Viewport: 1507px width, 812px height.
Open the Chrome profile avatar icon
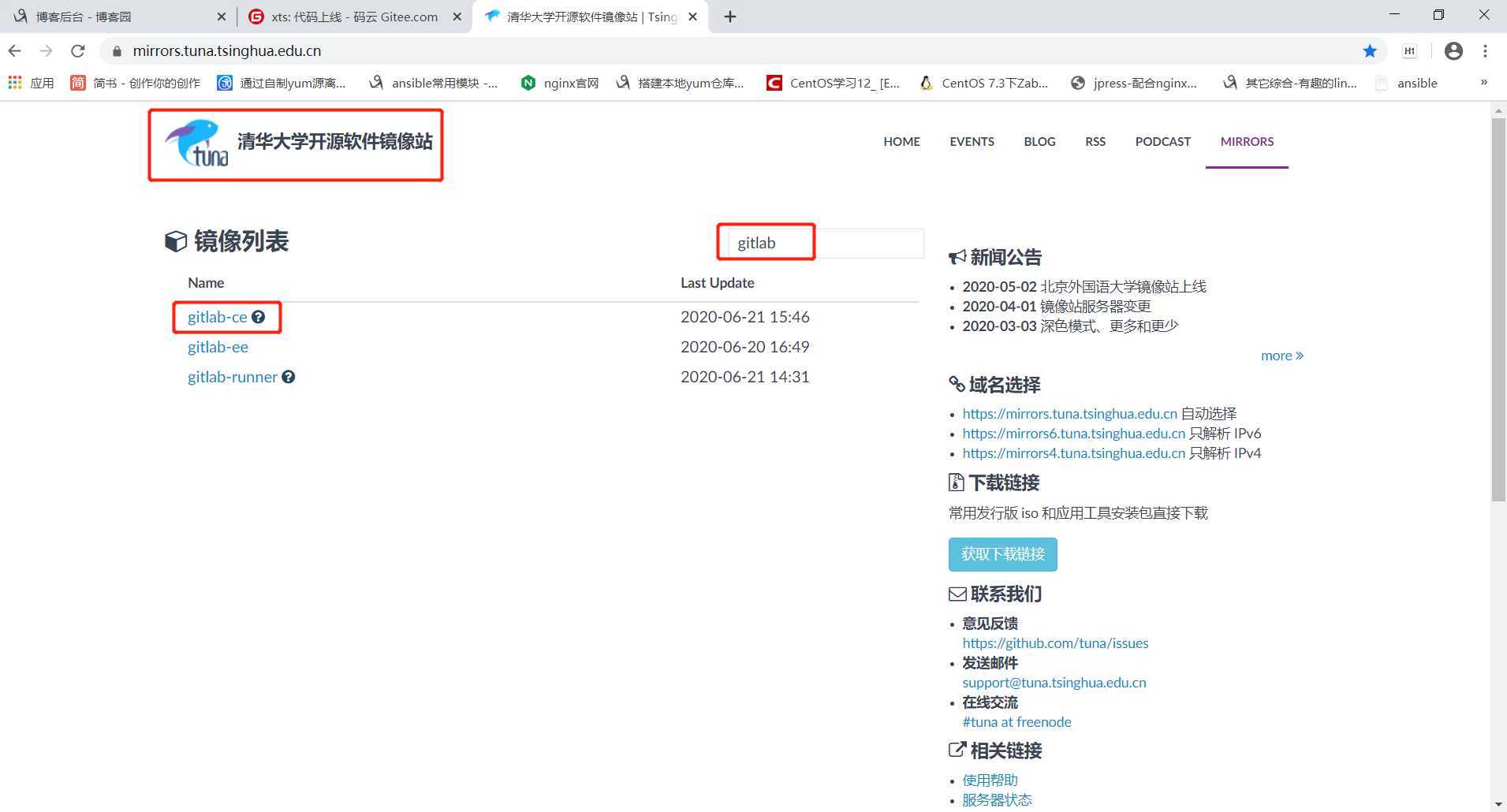pyautogui.click(x=1453, y=50)
